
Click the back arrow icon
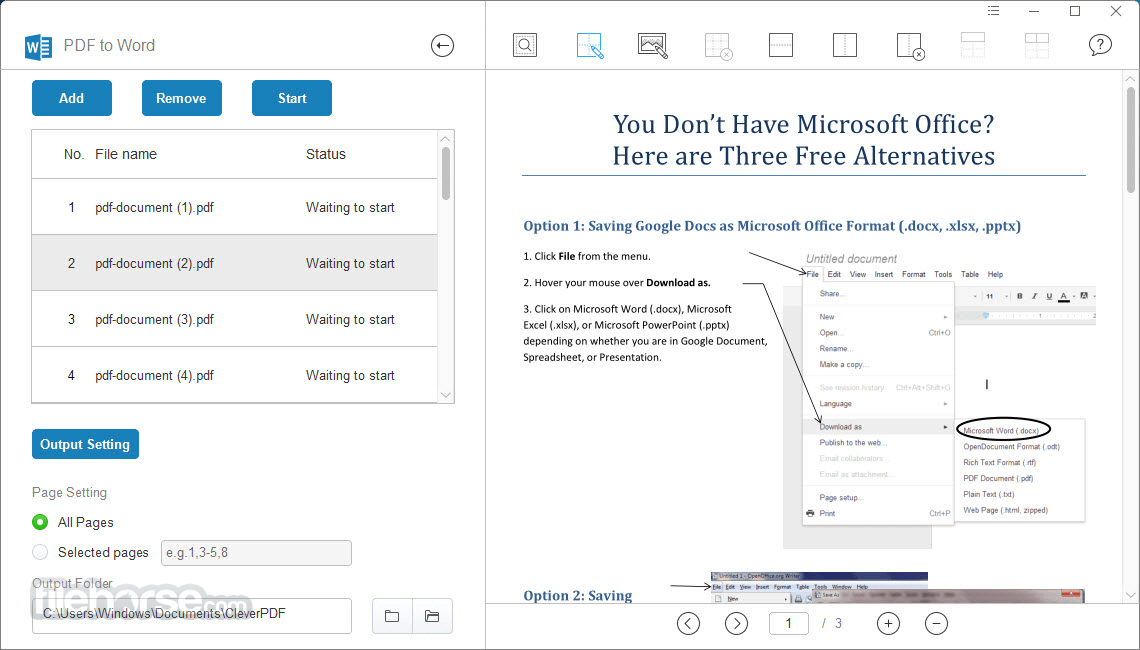coord(442,46)
